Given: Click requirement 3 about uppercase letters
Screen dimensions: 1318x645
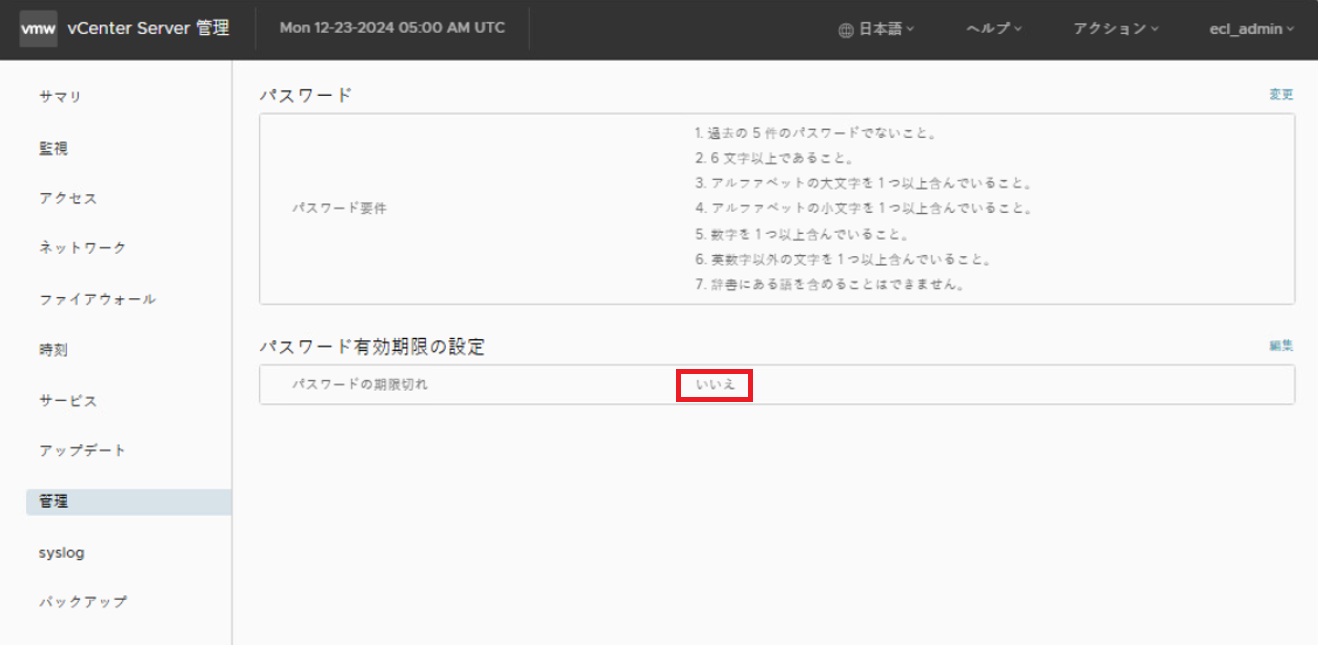Looking at the screenshot, I should (863, 183).
